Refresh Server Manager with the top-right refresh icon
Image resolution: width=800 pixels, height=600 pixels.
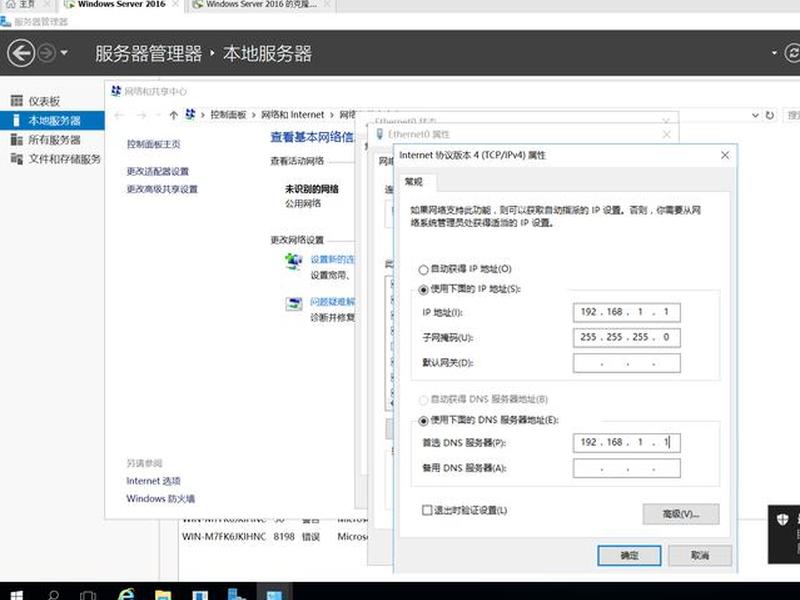tap(793, 53)
